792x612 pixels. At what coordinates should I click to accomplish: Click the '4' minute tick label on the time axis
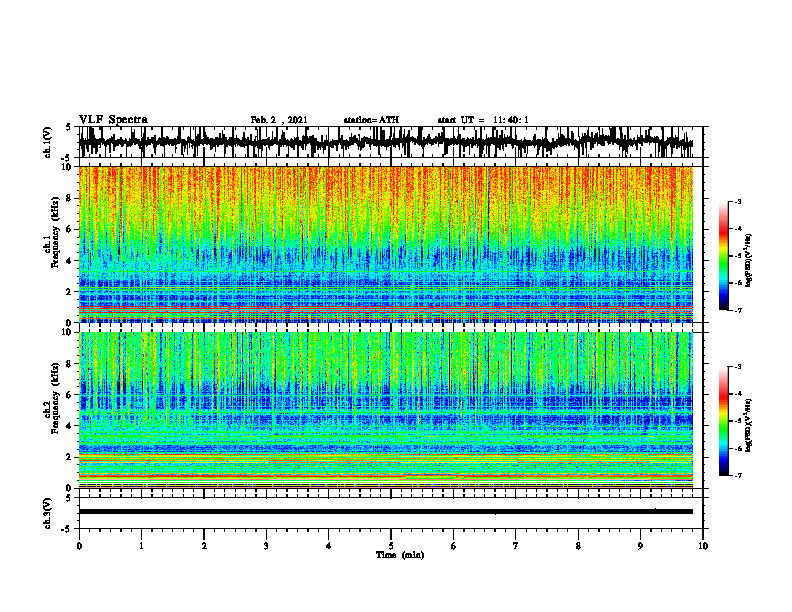tap(329, 546)
